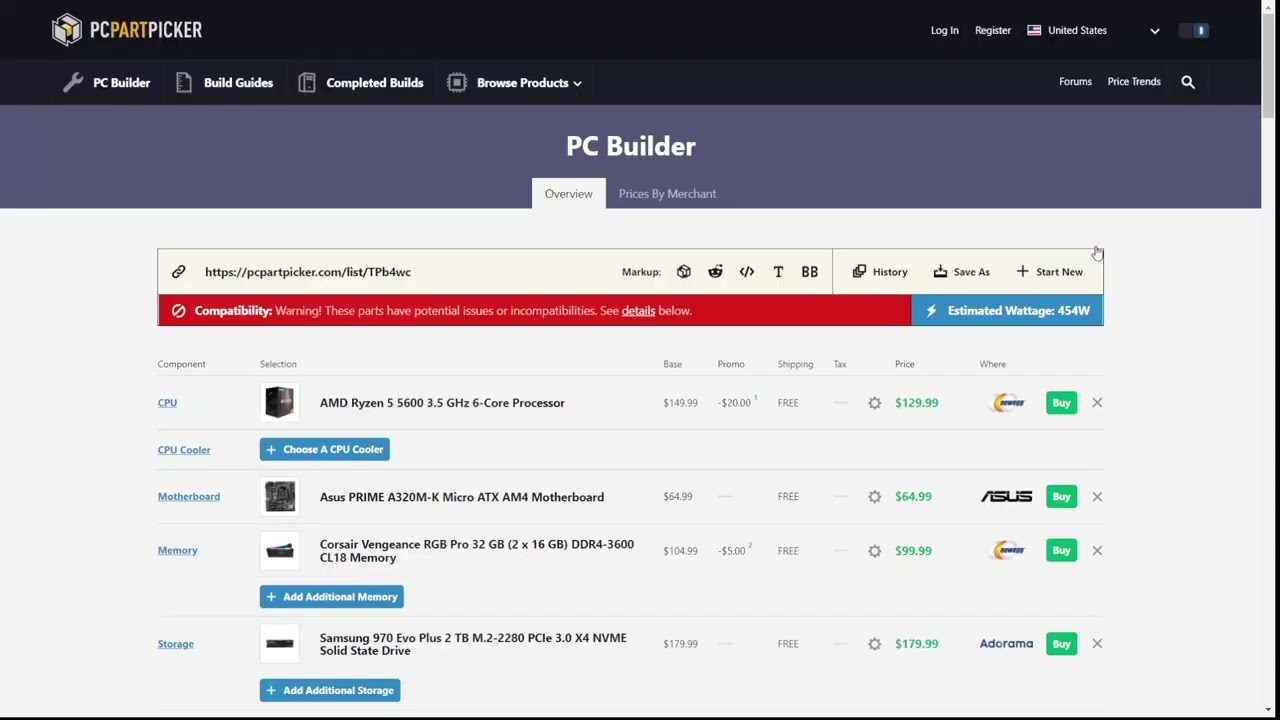The height and width of the screenshot is (720, 1280).
Task: Select the Overview tab
Action: pos(568,193)
